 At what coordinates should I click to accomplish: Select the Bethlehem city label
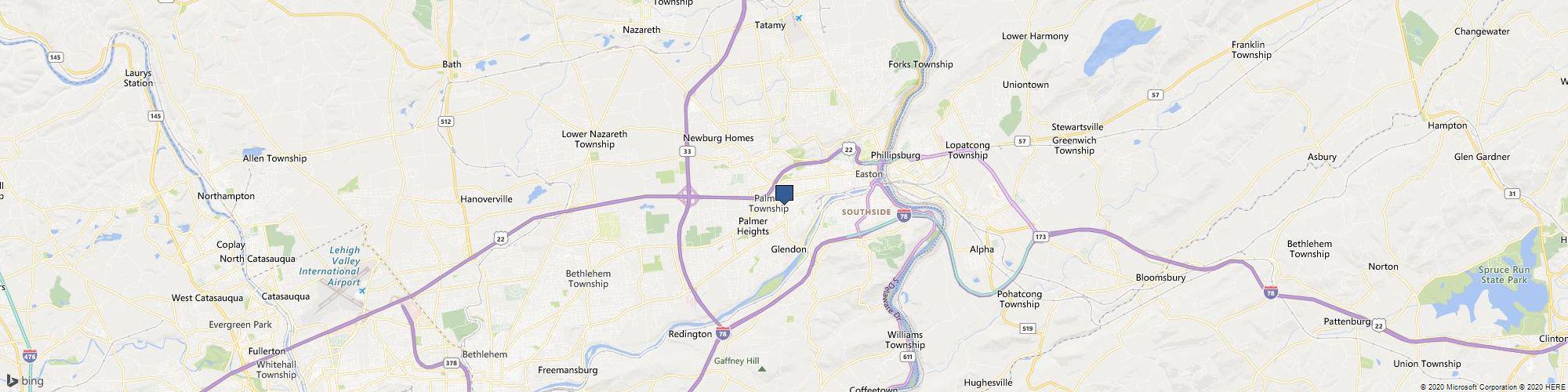tap(485, 354)
